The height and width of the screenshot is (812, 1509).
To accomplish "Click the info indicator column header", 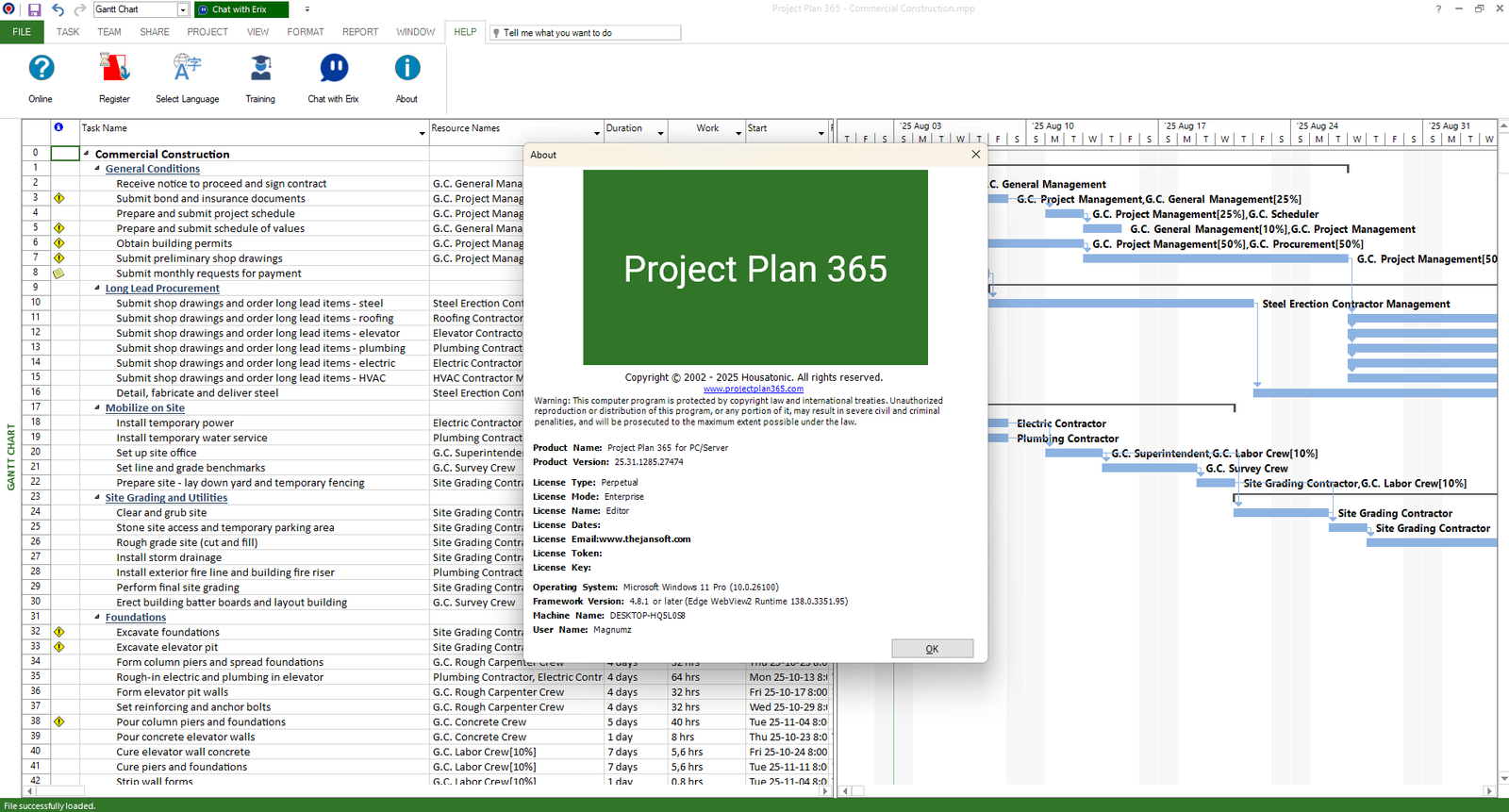I will (58, 127).
